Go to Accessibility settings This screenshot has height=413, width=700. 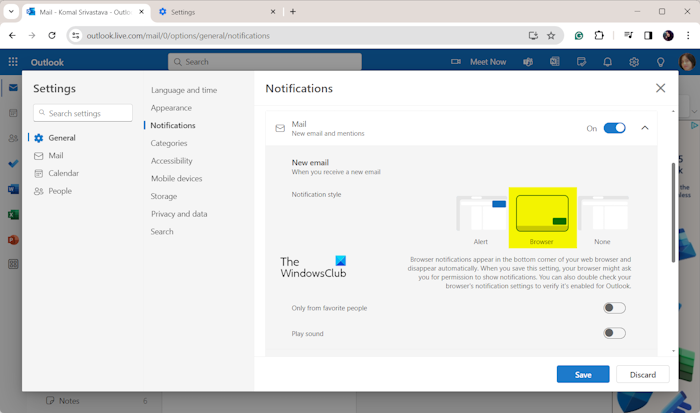[171, 161]
